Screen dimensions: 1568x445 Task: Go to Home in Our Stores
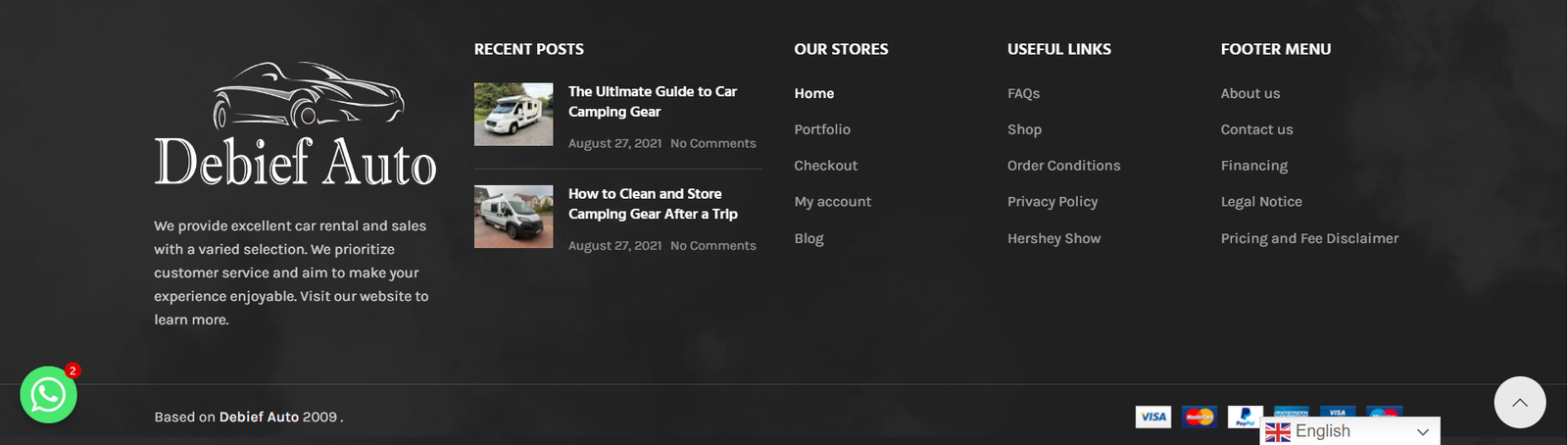(x=814, y=93)
